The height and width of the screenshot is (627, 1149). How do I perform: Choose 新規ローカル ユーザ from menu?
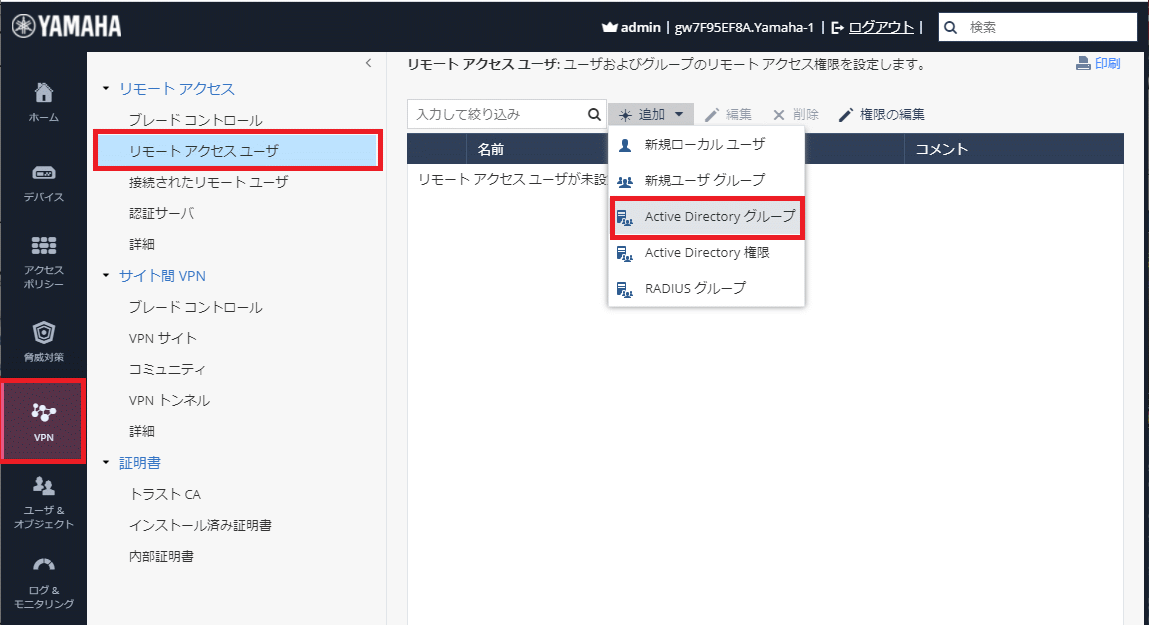pos(704,144)
